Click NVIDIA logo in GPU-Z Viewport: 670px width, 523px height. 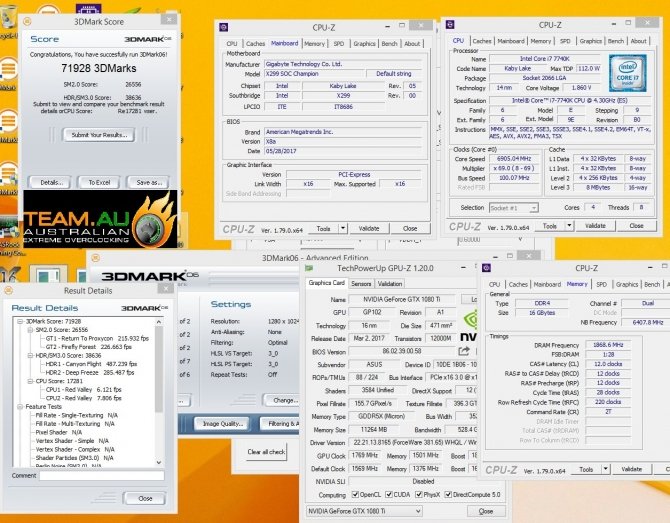[x=470, y=328]
